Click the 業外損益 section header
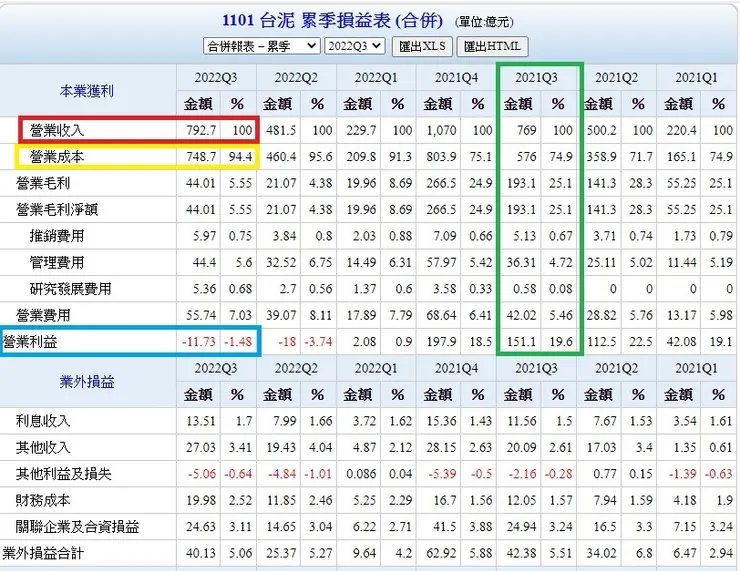The height and width of the screenshot is (571, 740). [87, 381]
